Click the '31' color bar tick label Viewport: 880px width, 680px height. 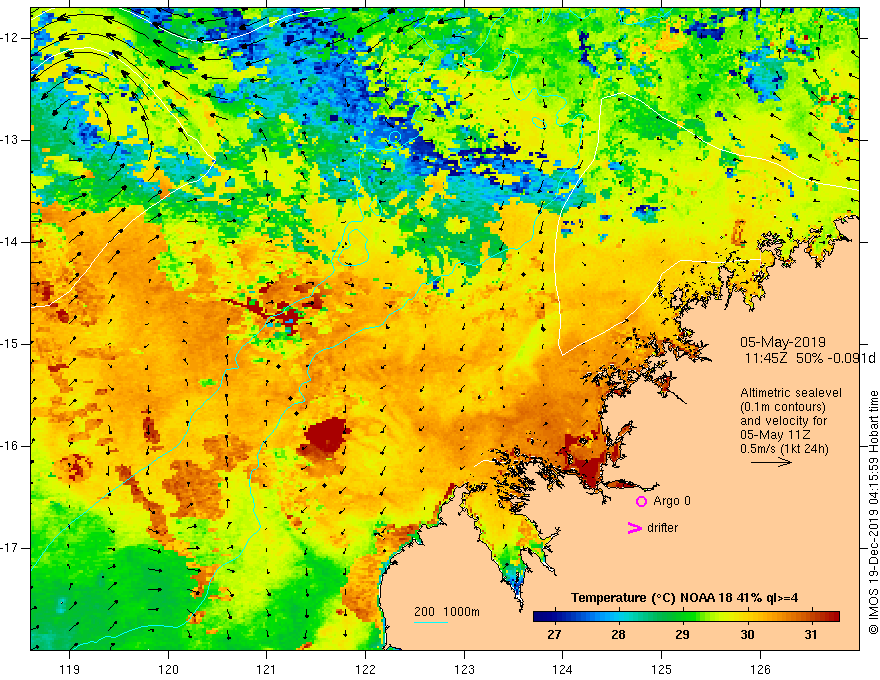pos(810,635)
